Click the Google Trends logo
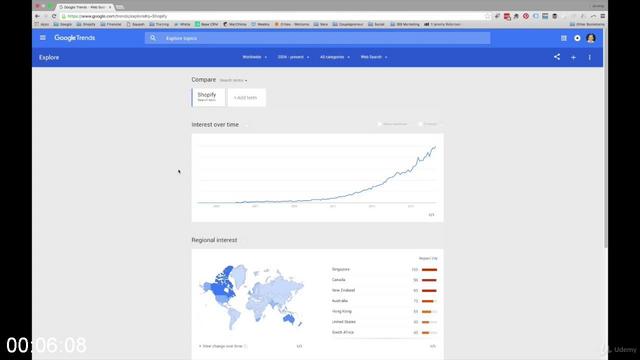 [75, 38]
